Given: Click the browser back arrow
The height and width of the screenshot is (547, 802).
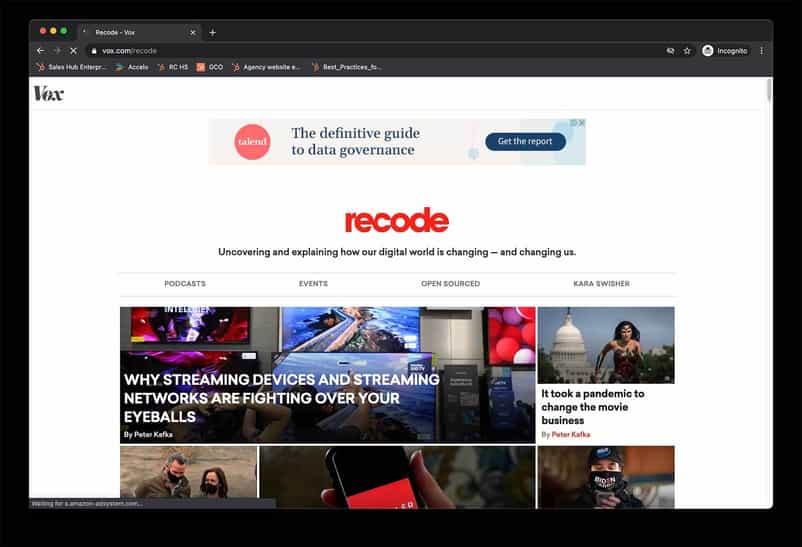Looking at the screenshot, I should (x=40, y=51).
